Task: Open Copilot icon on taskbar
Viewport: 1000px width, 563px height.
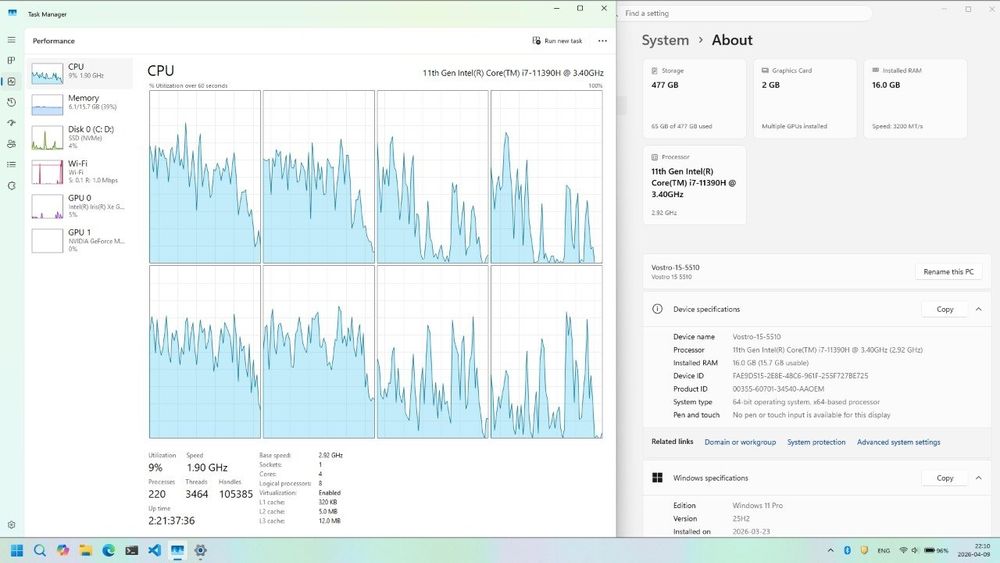Action: click(x=62, y=550)
